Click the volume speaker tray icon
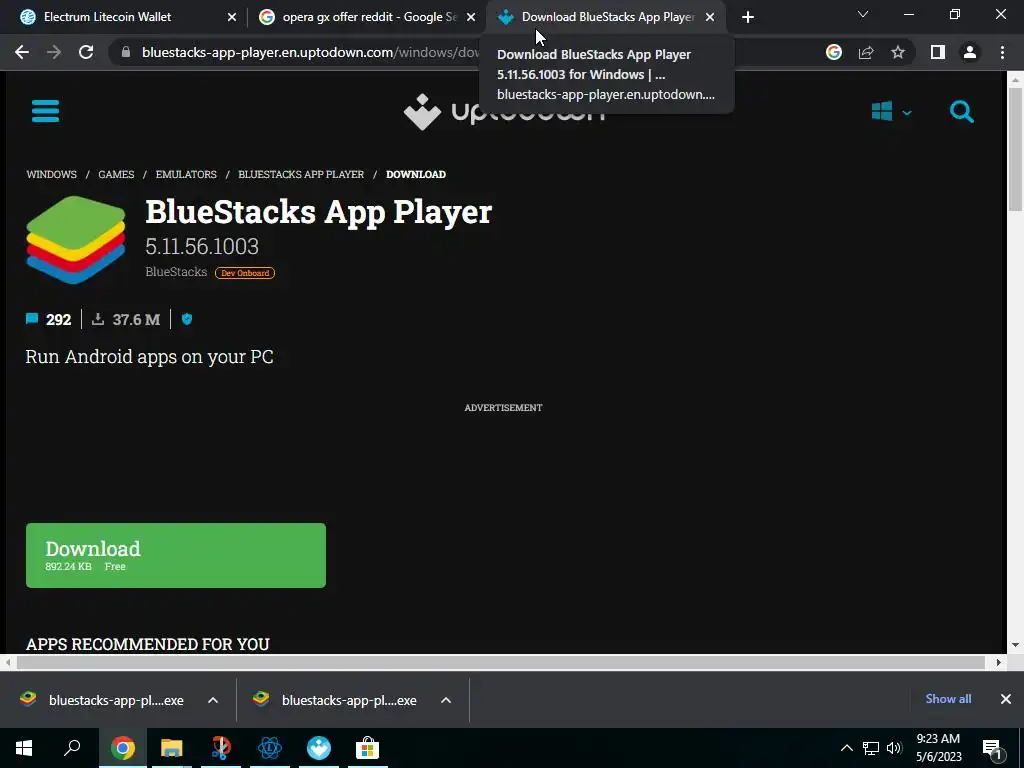The image size is (1024, 768). click(x=894, y=748)
